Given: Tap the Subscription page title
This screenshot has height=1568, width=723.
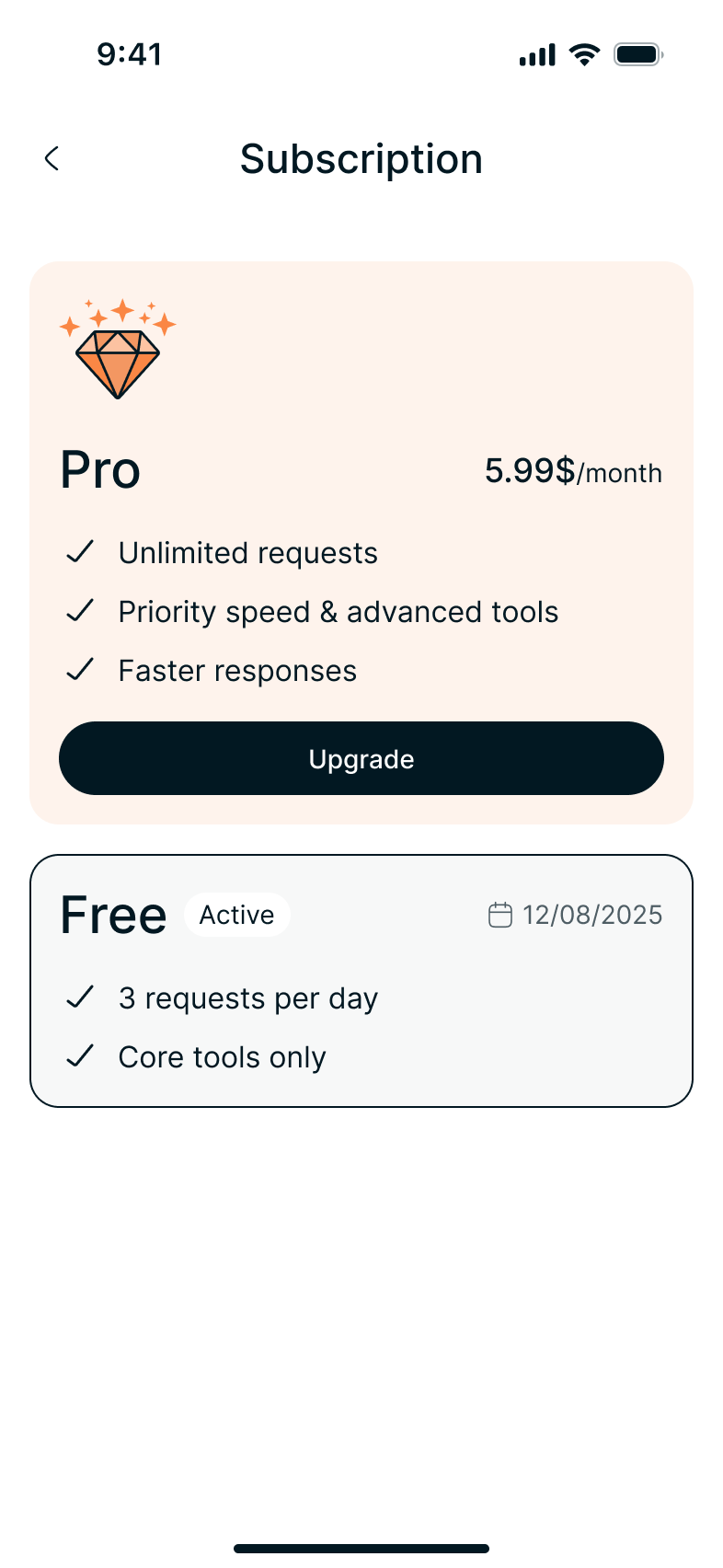Looking at the screenshot, I should coord(361,159).
